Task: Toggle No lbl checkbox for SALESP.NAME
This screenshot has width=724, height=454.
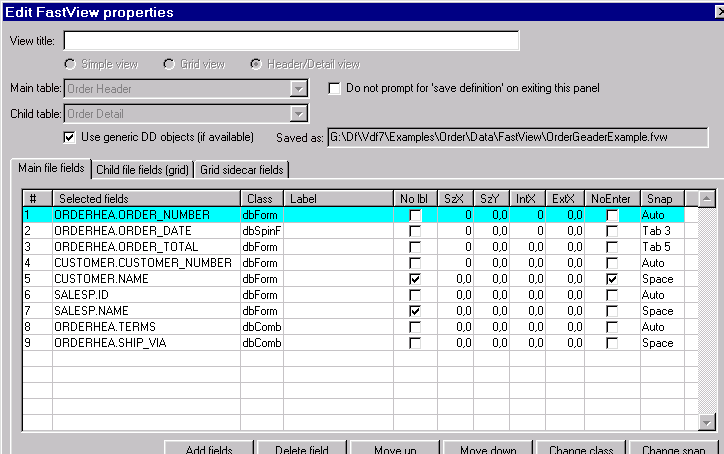Action: [x=415, y=311]
